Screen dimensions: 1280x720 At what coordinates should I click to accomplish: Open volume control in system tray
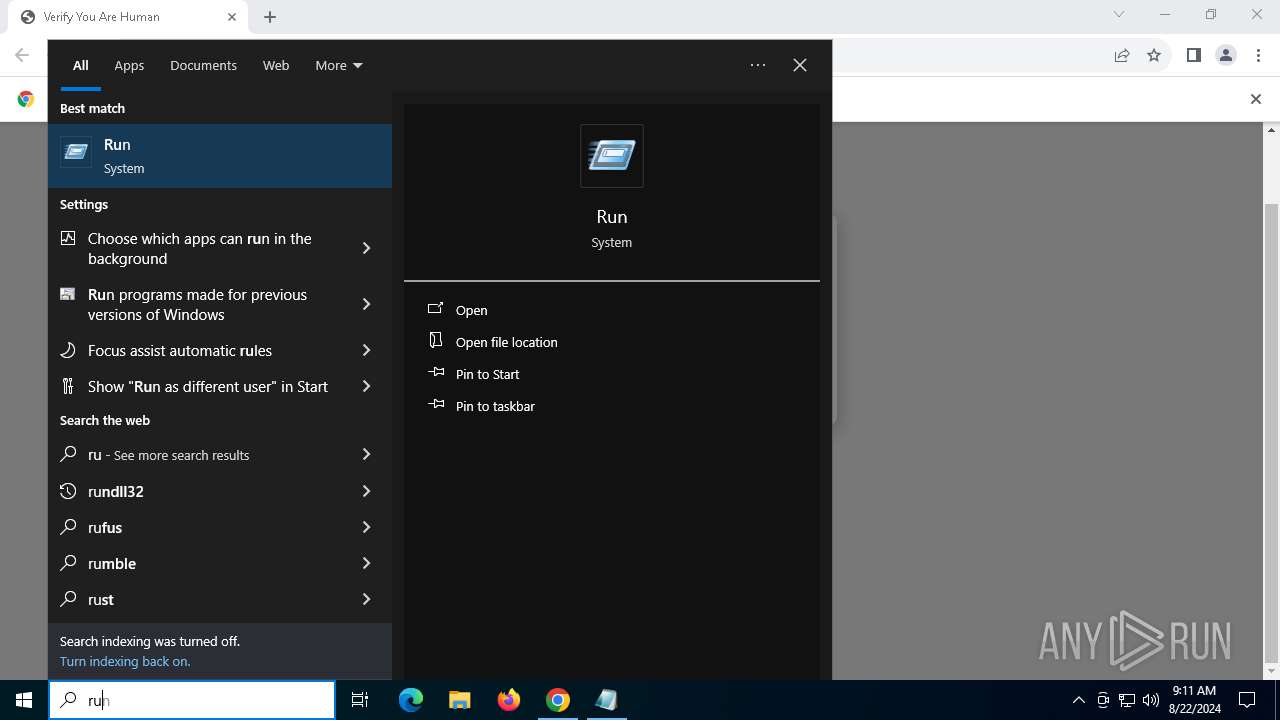1151,700
